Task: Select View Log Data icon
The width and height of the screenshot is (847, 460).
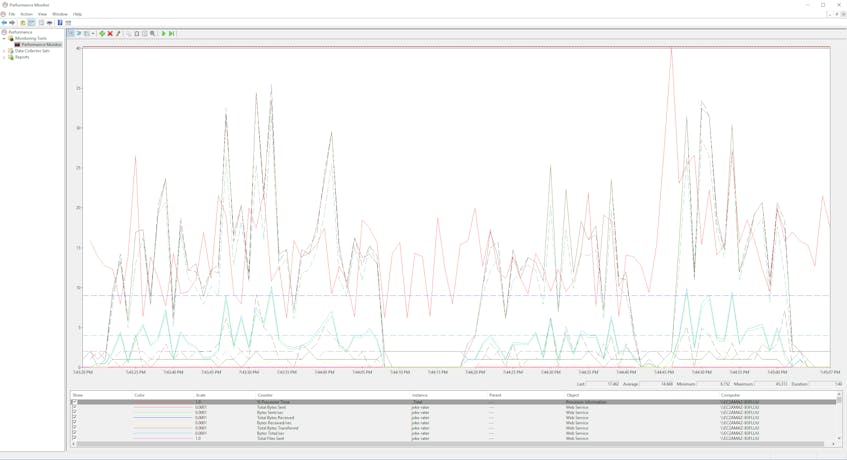Action: [x=79, y=33]
